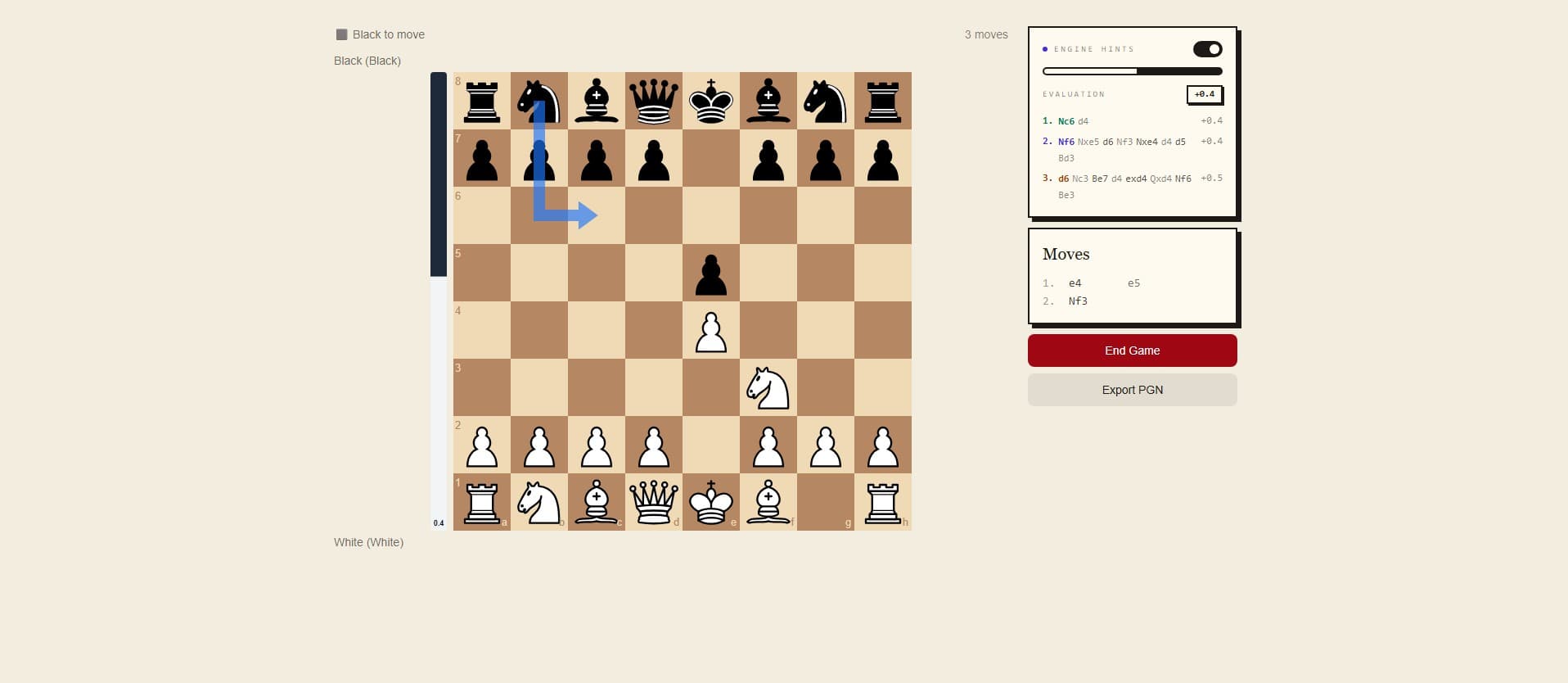
Task: Select the black knight on g8
Action: click(826, 101)
